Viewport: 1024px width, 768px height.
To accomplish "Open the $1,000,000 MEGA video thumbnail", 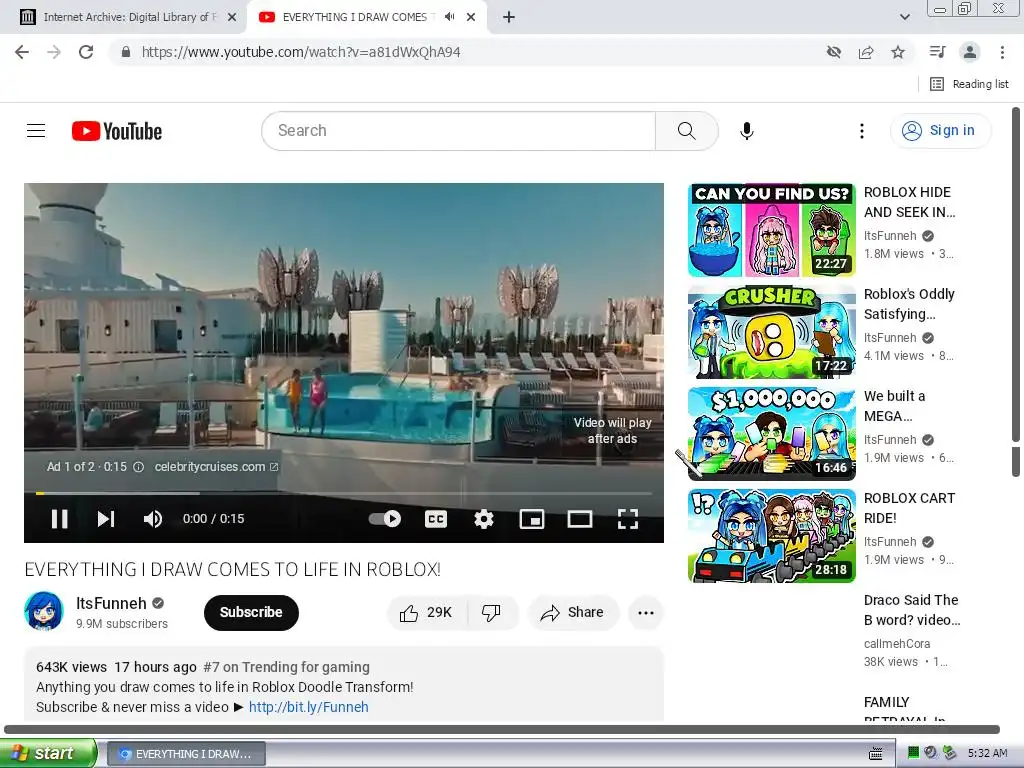I will click(x=771, y=434).
